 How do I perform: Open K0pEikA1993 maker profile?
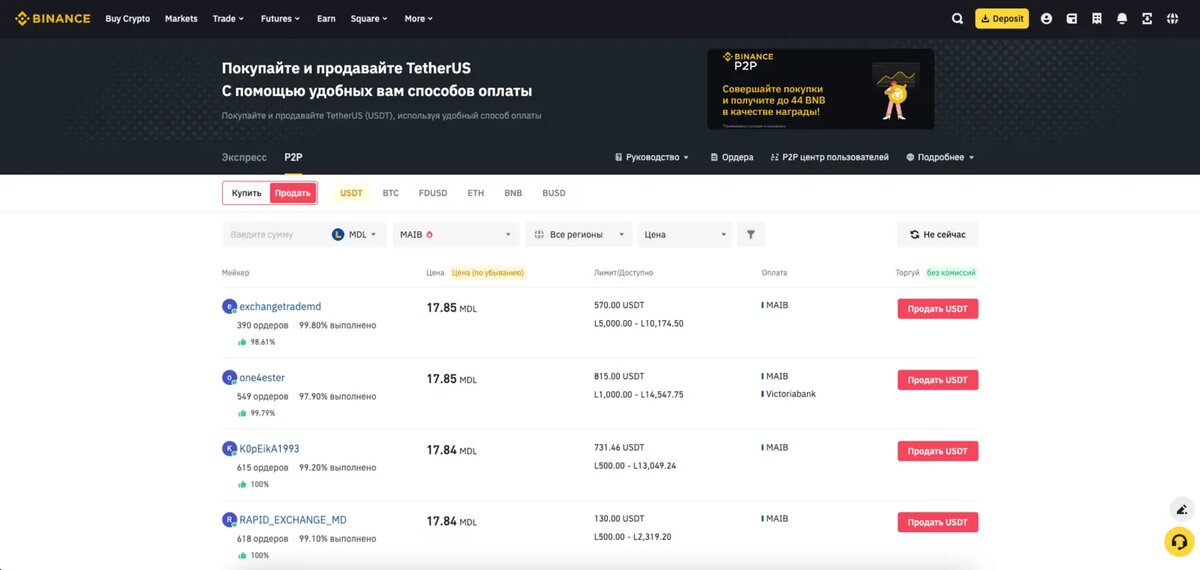point(269,449)
